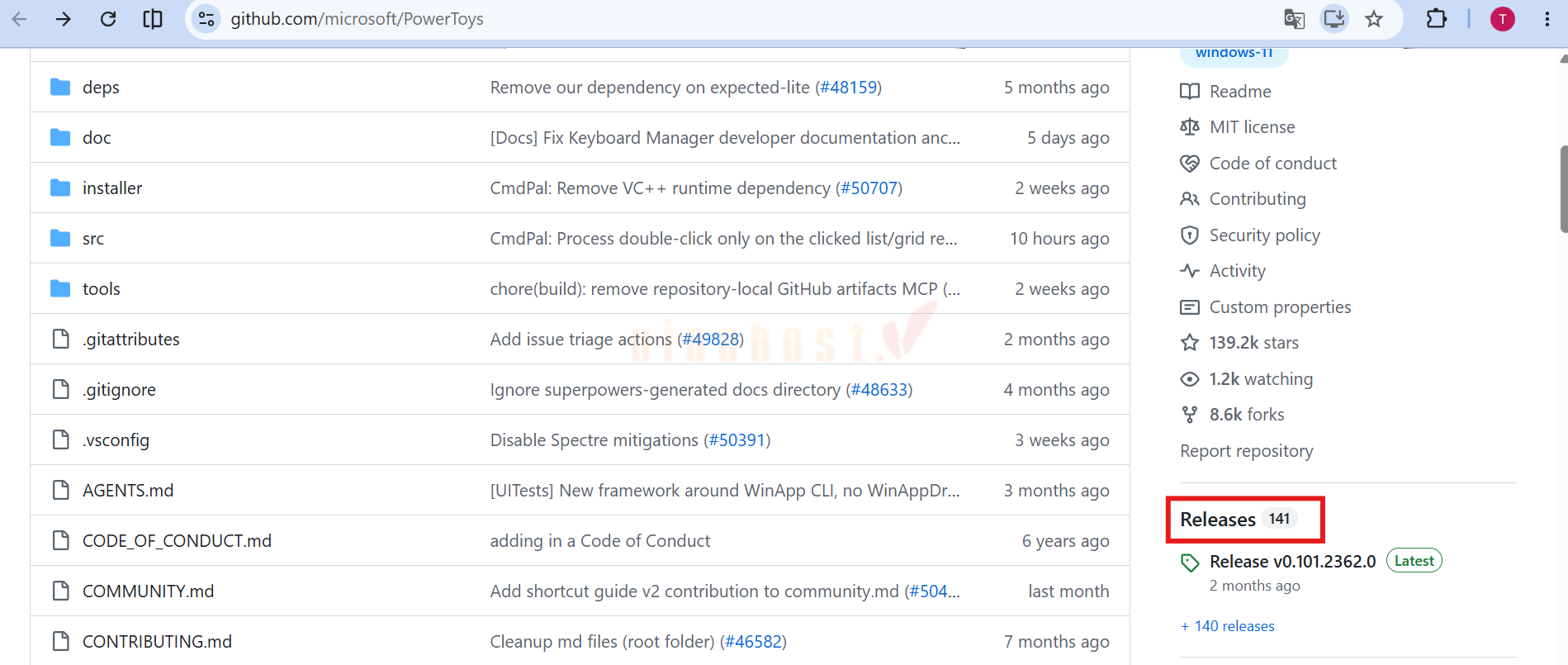Open the AGENTS.md file
The width and height of the screenshot is (1568, 665).
128,491
